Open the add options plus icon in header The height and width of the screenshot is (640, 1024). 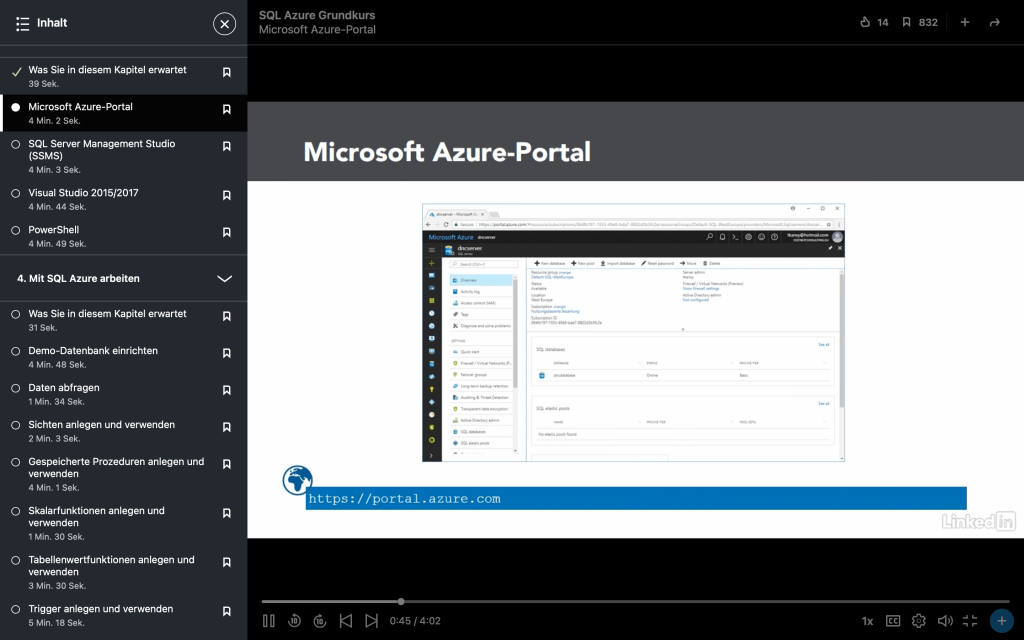click(x=965, y=22)
